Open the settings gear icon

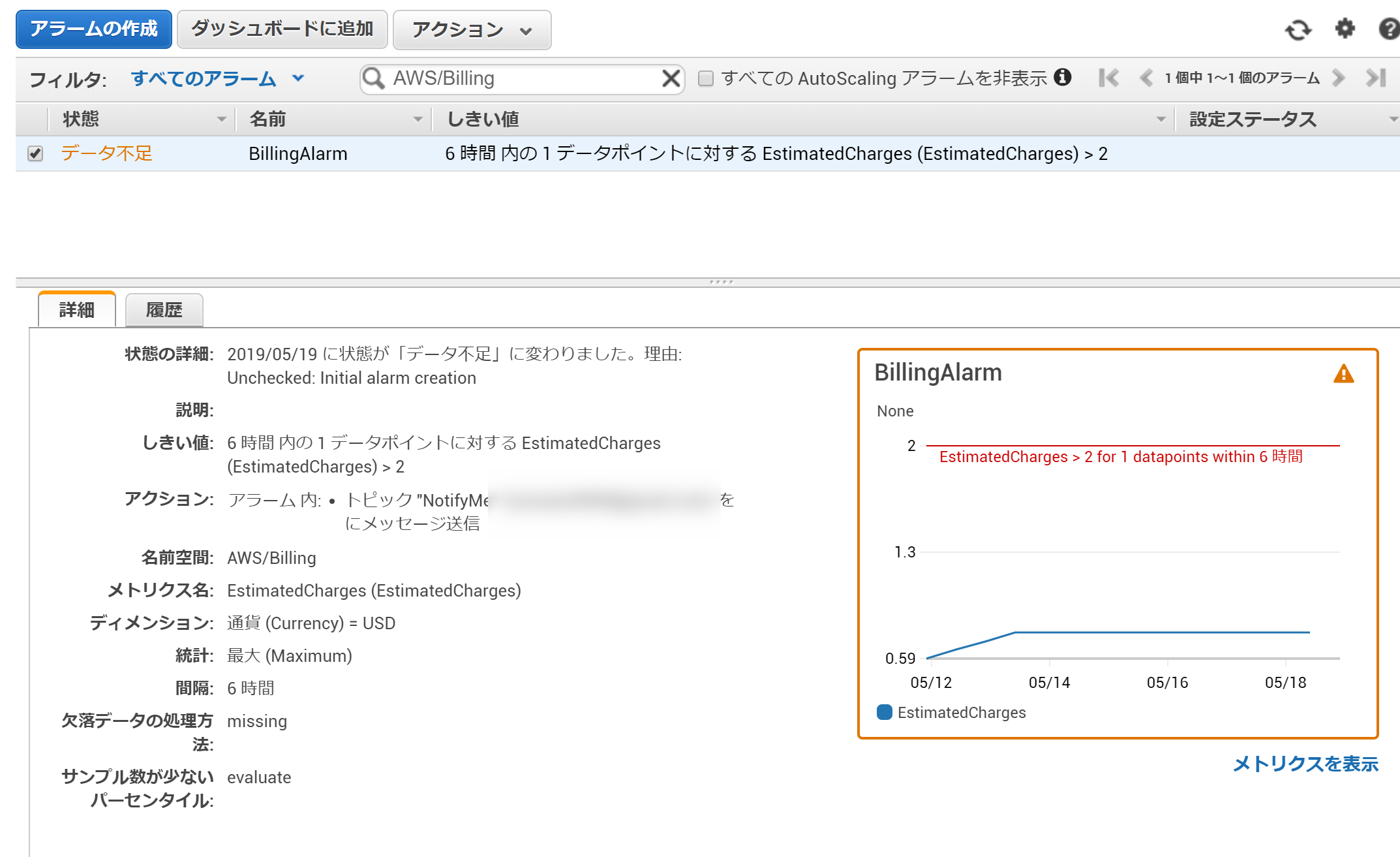[x=1345, y=29]
